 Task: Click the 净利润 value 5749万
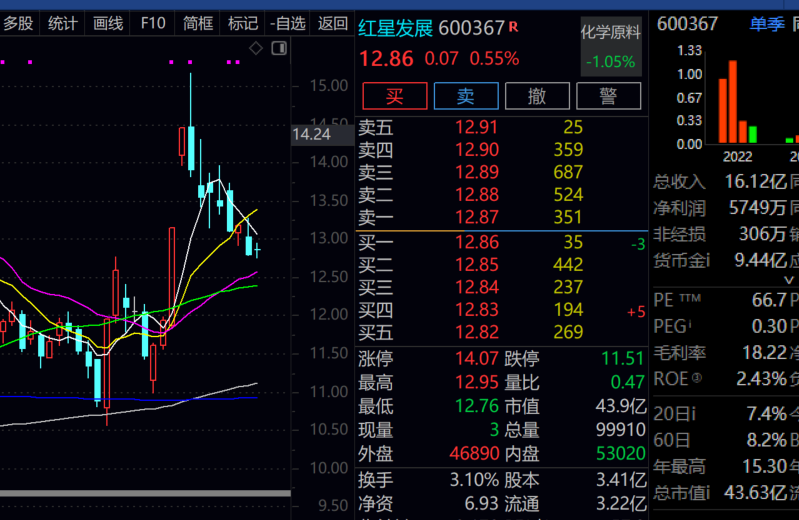[x=757, y=207]
